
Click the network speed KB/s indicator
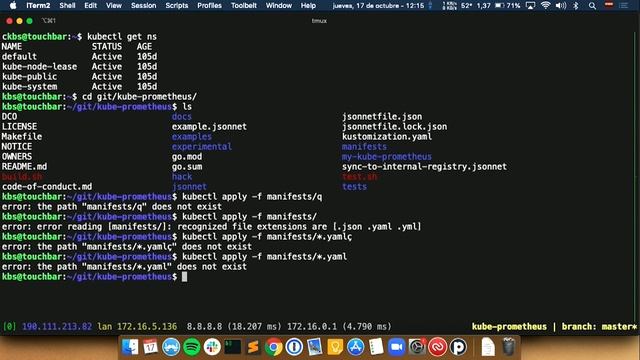tap(449, 6)
